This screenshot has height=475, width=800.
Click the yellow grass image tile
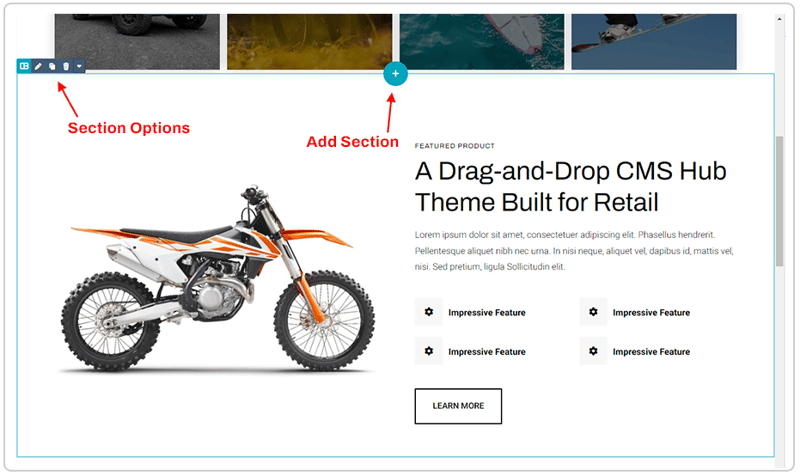310,41
